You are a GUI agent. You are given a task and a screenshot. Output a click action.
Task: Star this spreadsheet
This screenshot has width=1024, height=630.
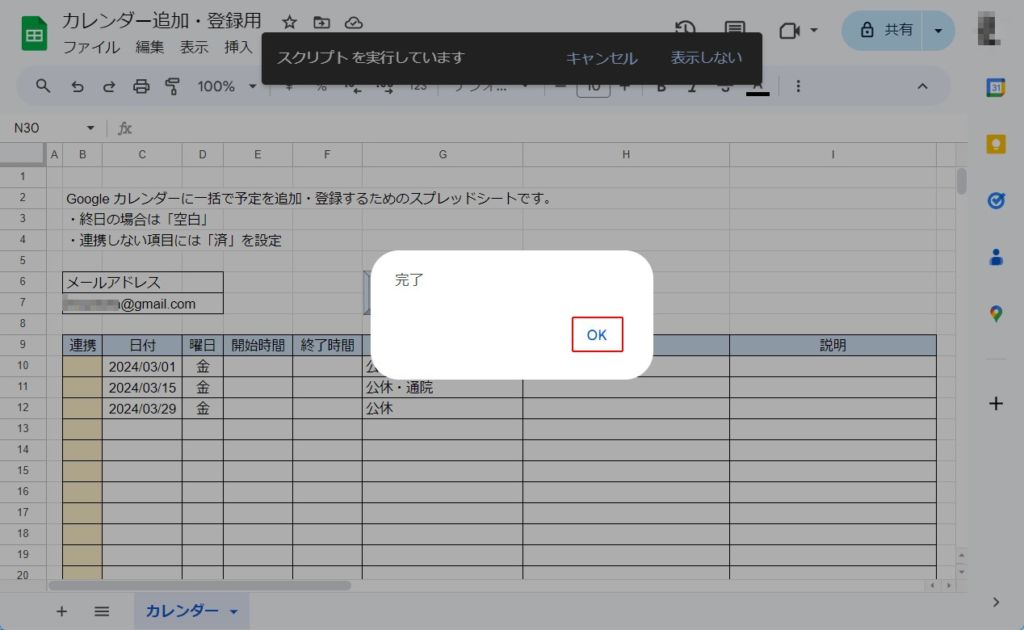pos(289,22)
